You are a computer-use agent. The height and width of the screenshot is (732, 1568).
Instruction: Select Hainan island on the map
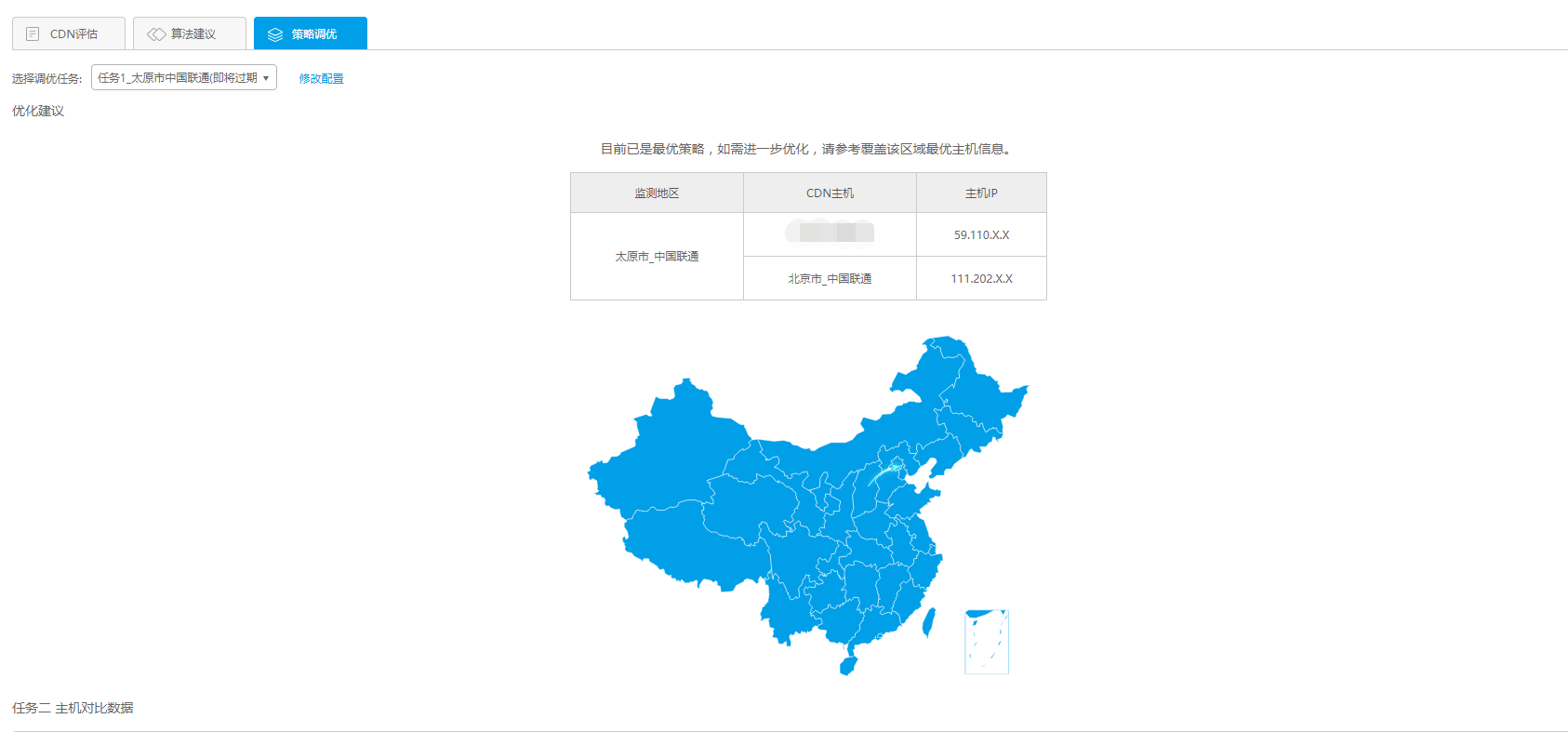coord(847,666)
